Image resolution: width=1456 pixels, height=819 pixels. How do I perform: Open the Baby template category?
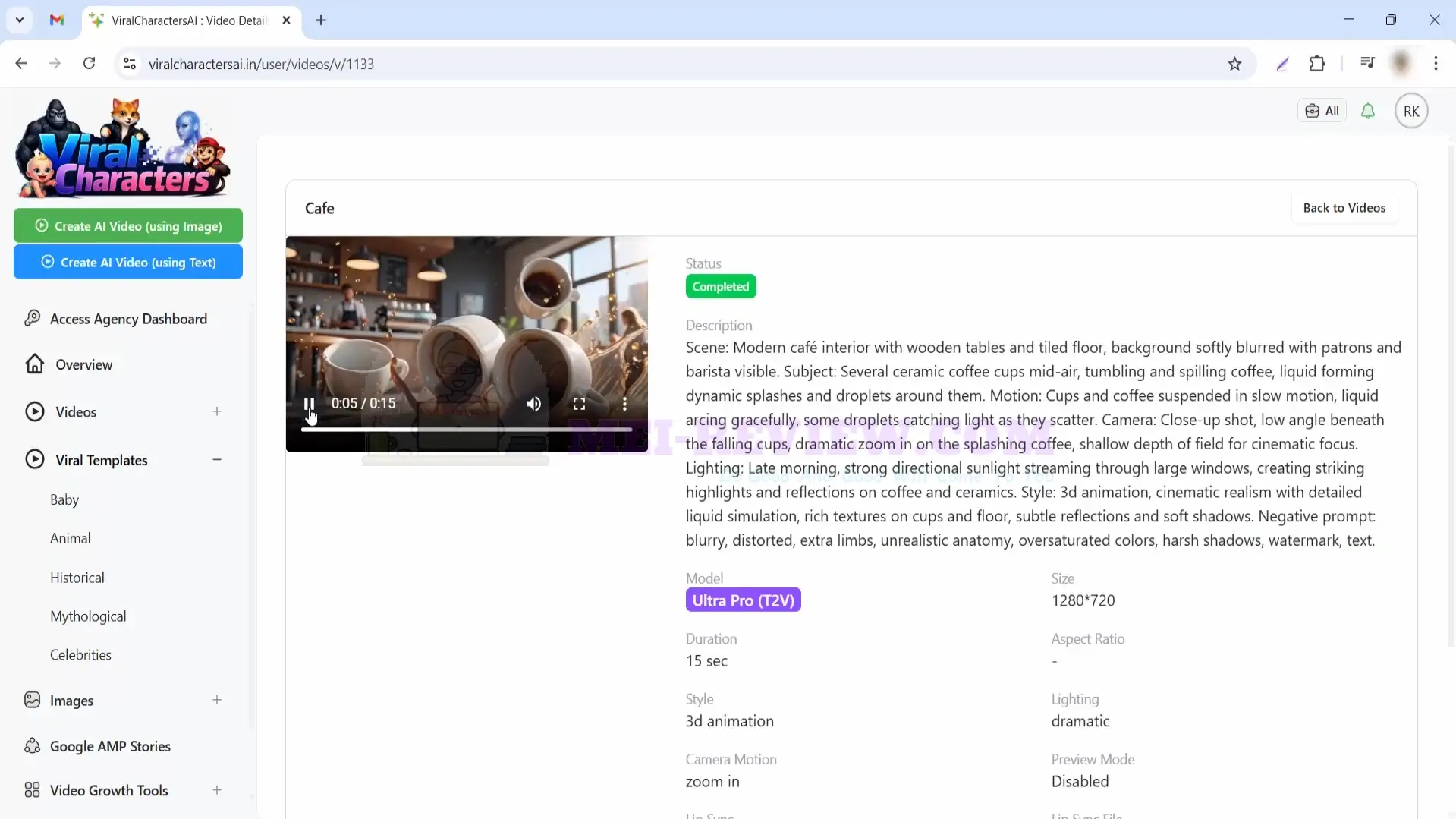64,499
